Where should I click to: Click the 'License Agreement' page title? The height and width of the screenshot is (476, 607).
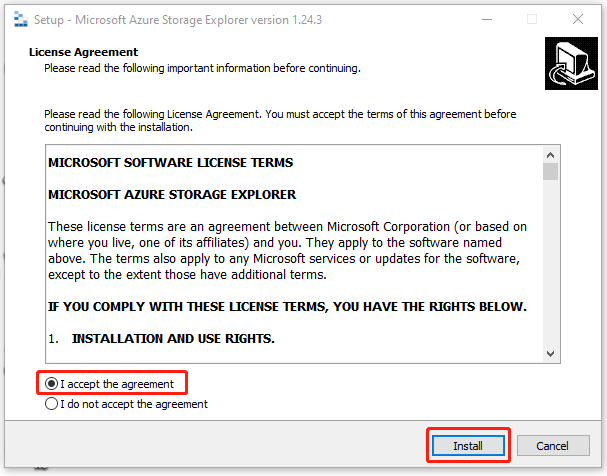click(x=83, y=52)
